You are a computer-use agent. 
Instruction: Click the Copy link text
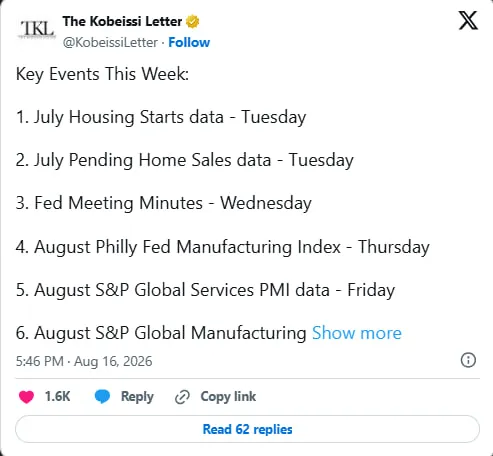(228, 396)
